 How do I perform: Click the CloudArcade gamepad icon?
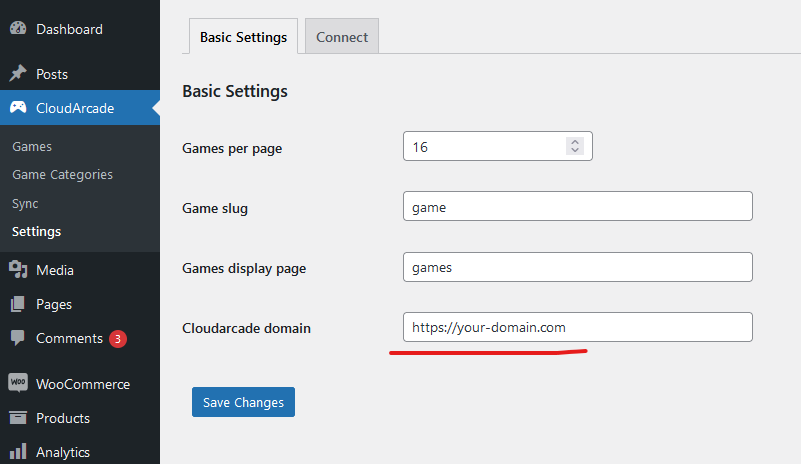coord(18,108)
